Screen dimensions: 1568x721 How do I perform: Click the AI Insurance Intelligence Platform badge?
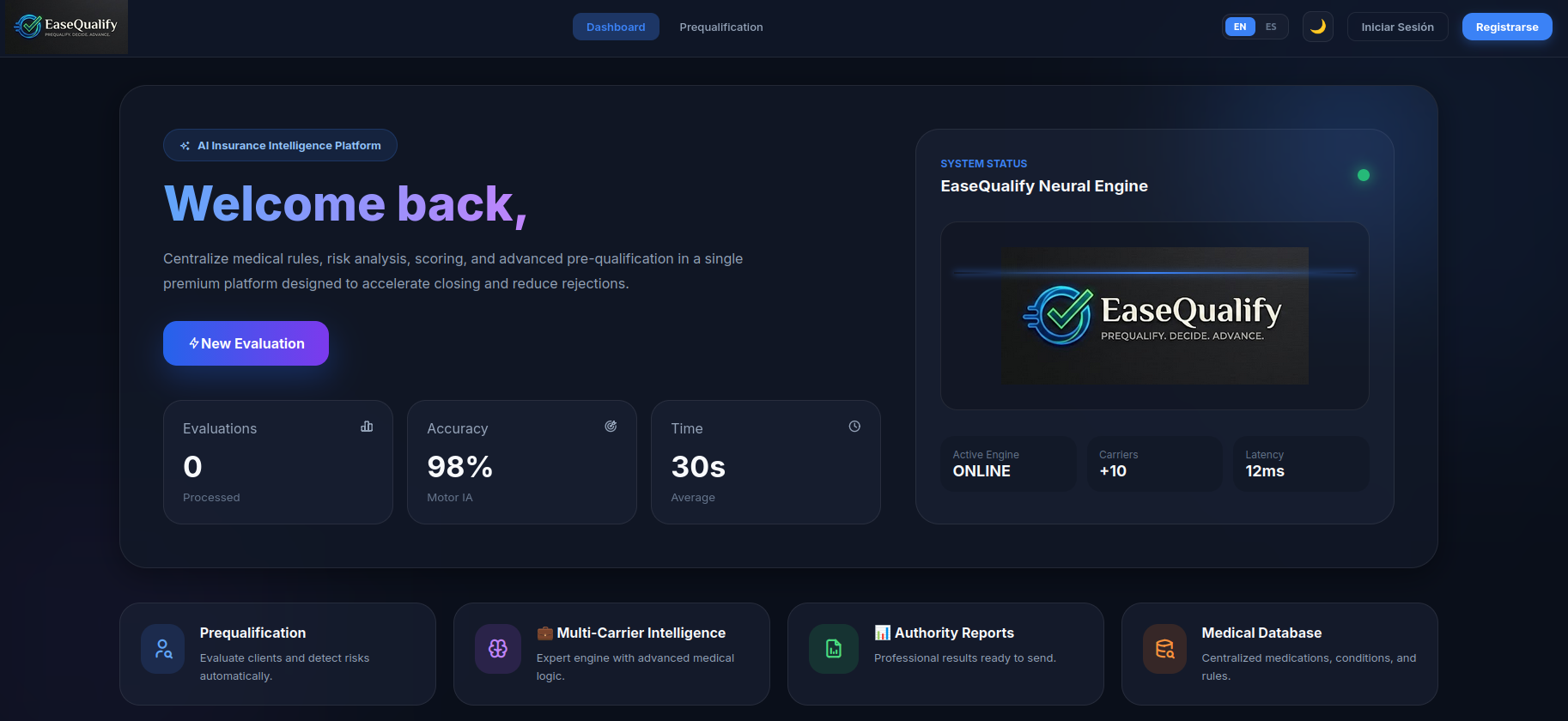(280, 145)
